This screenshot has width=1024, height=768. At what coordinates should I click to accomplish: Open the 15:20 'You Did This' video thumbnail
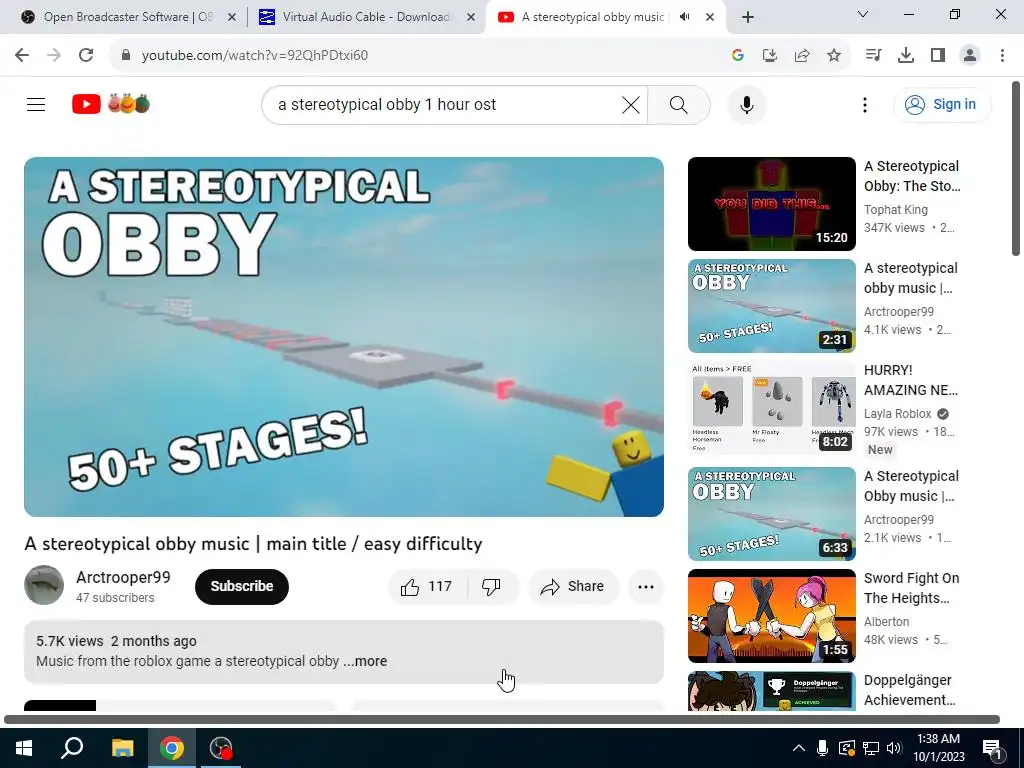(x=771, y=204)
